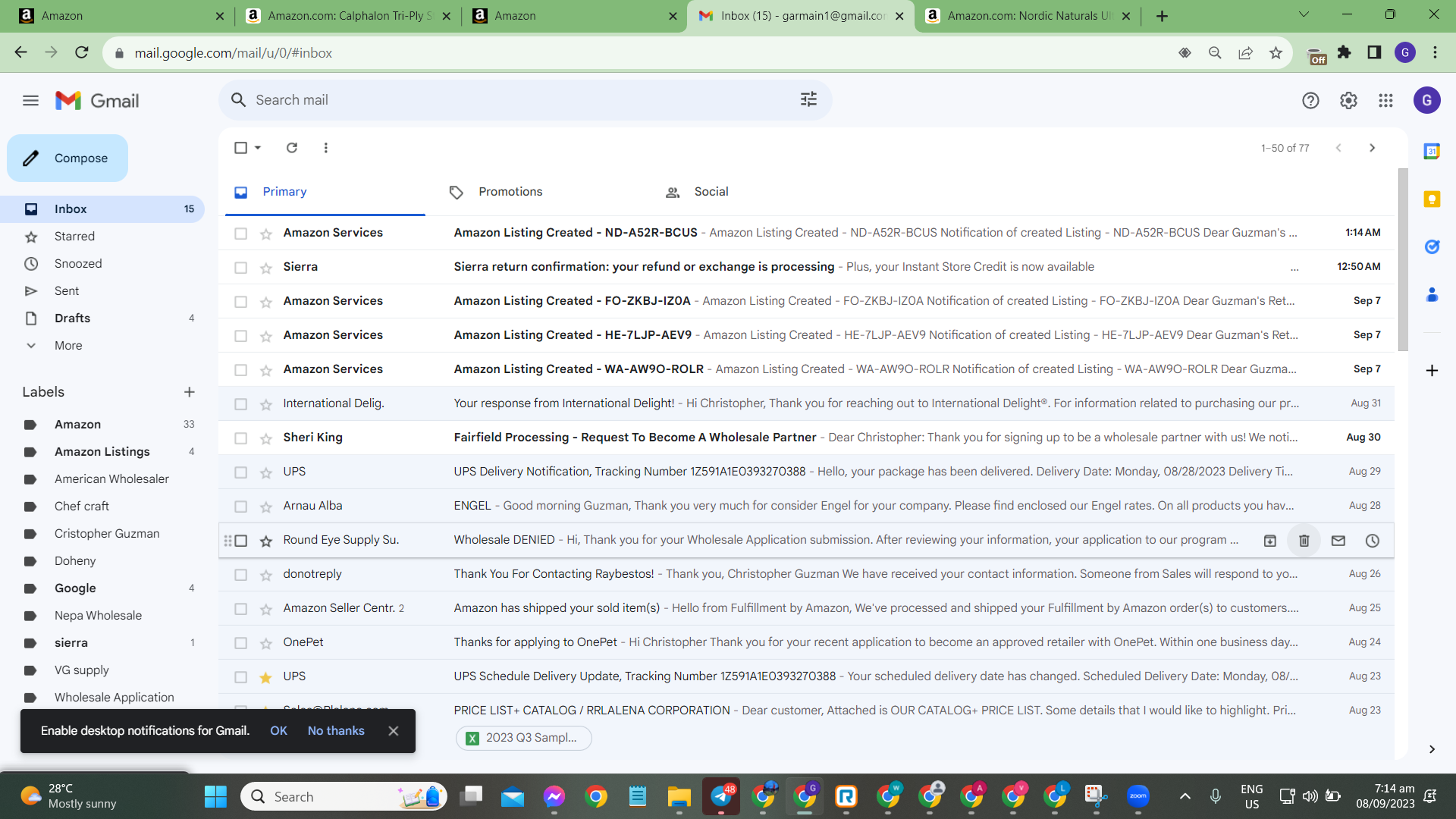Select the Arnau Alba email checkbox
This screenshot has width=1456, height=819.
pyautogui.click(x=241, y=507)
